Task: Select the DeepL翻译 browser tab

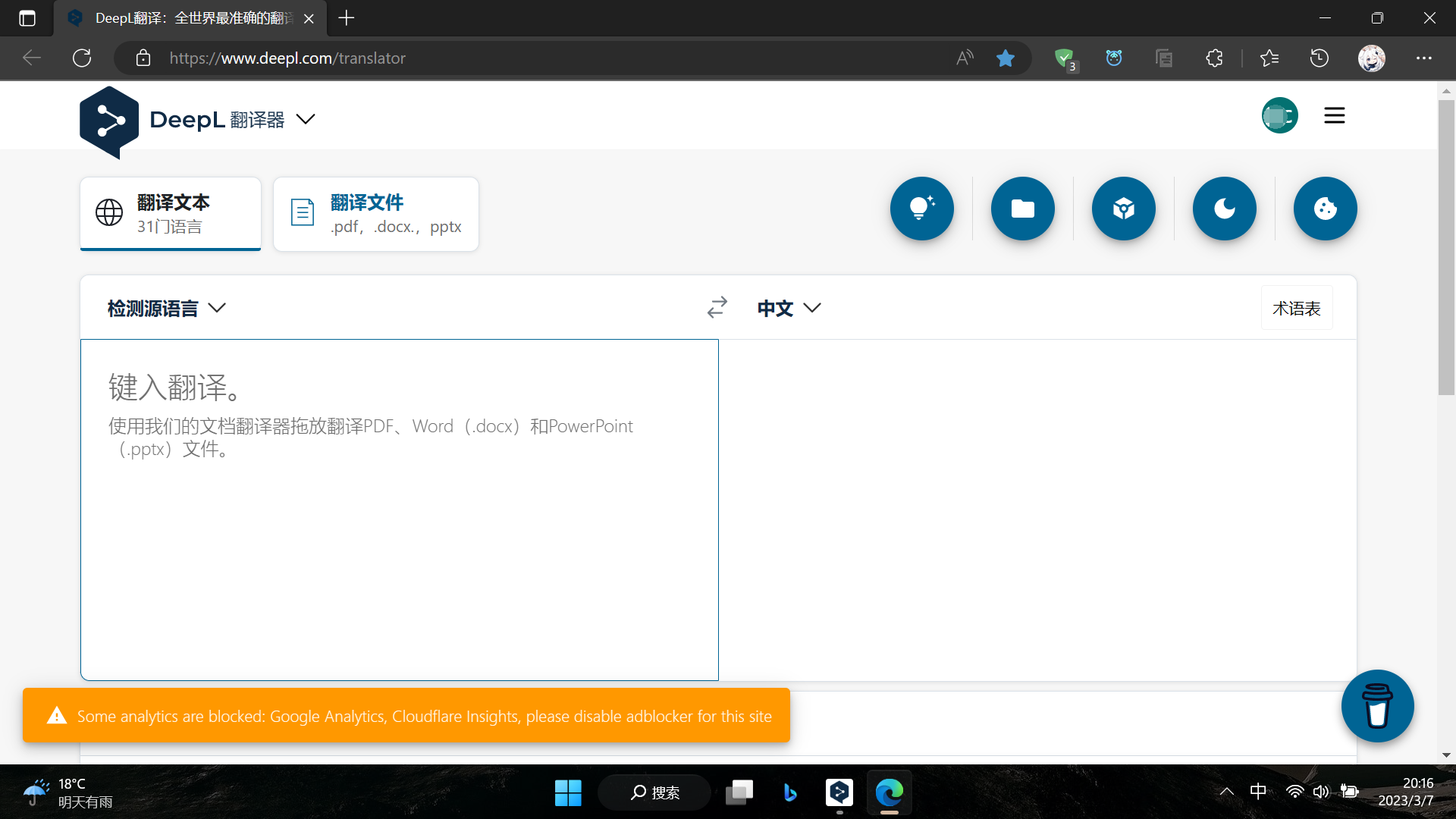Action: 190,18
